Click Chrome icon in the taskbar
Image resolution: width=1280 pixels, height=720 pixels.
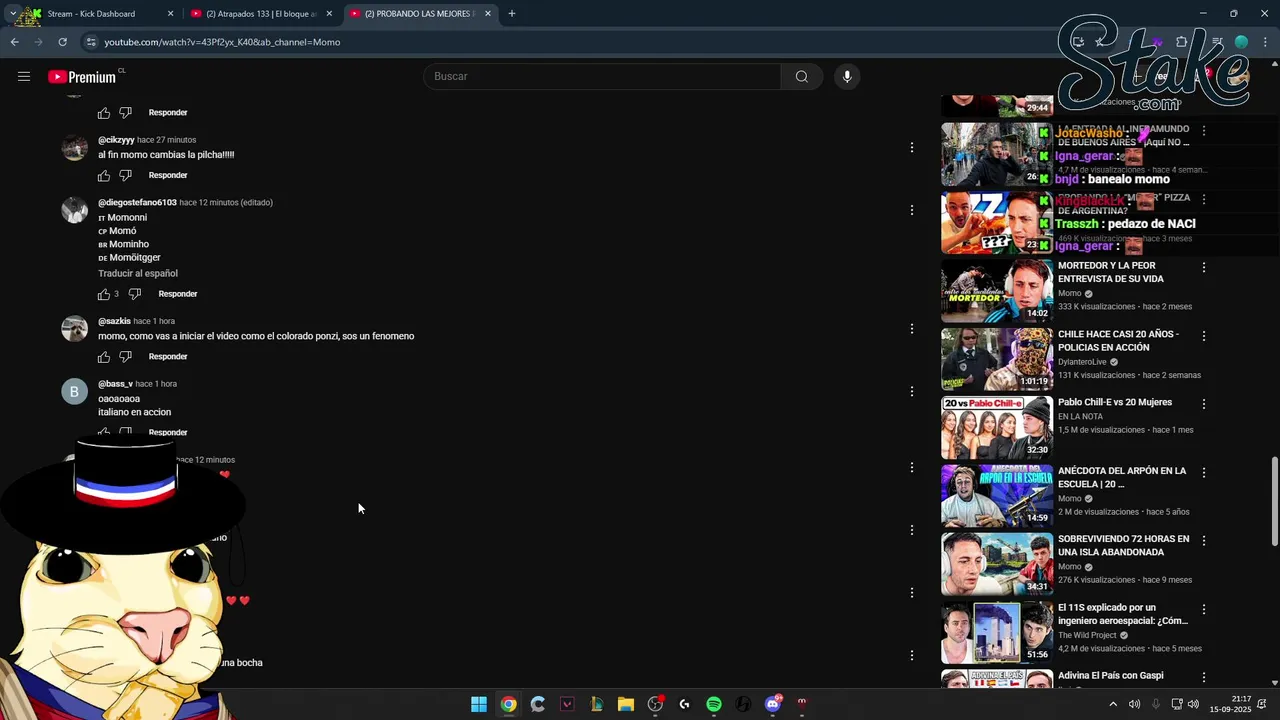coord(508,704)
